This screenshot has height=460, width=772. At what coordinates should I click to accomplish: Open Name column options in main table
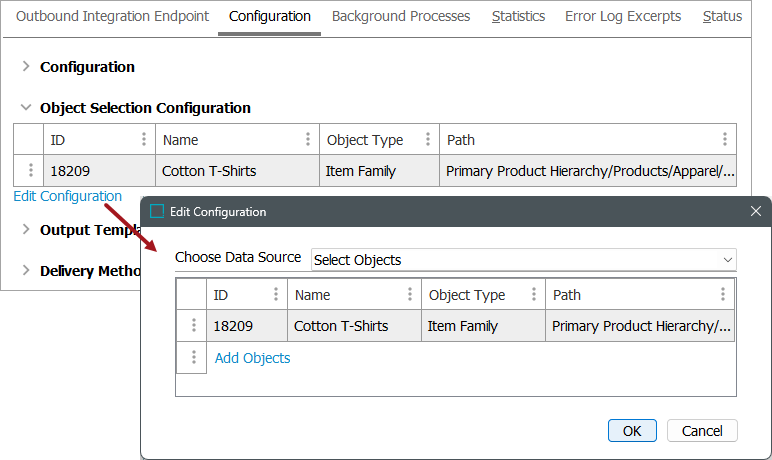pos(308,140)
